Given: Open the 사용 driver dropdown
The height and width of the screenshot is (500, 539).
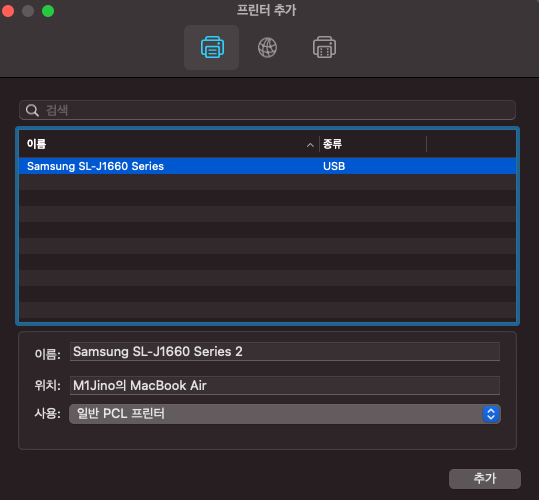Looking at the screenshot, I should [x=285, y=414].
